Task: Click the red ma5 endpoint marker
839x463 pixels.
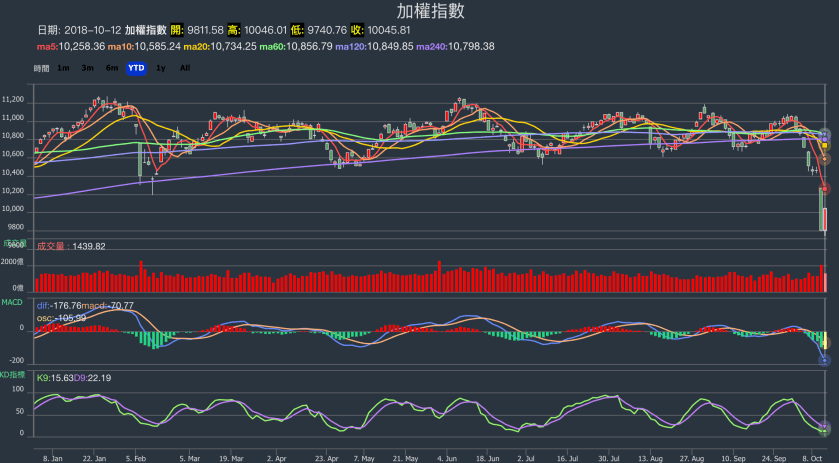Action: [825, 189]
